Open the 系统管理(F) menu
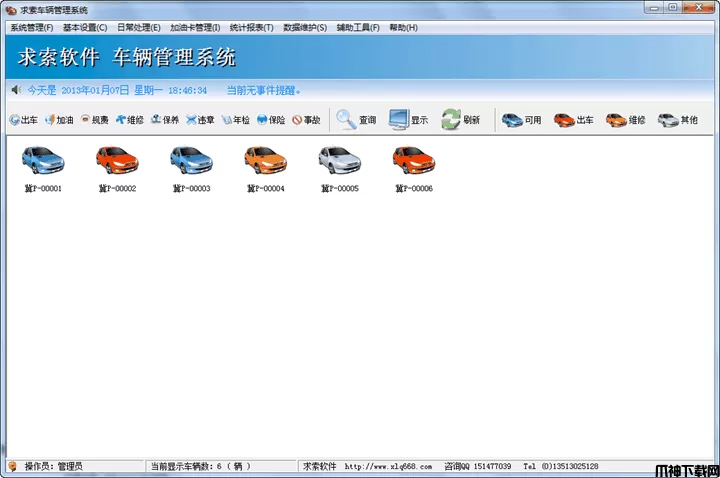This screenshot has height=478, width=720. (x=31, y=27)
